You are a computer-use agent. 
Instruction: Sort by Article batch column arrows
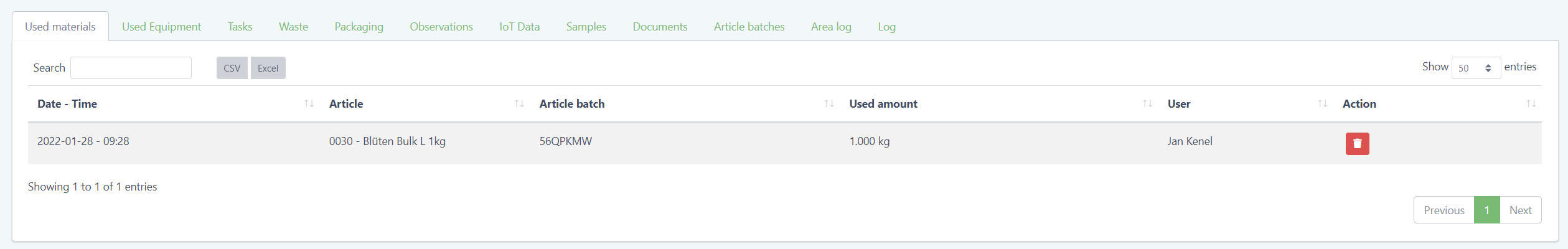[829, 104]
